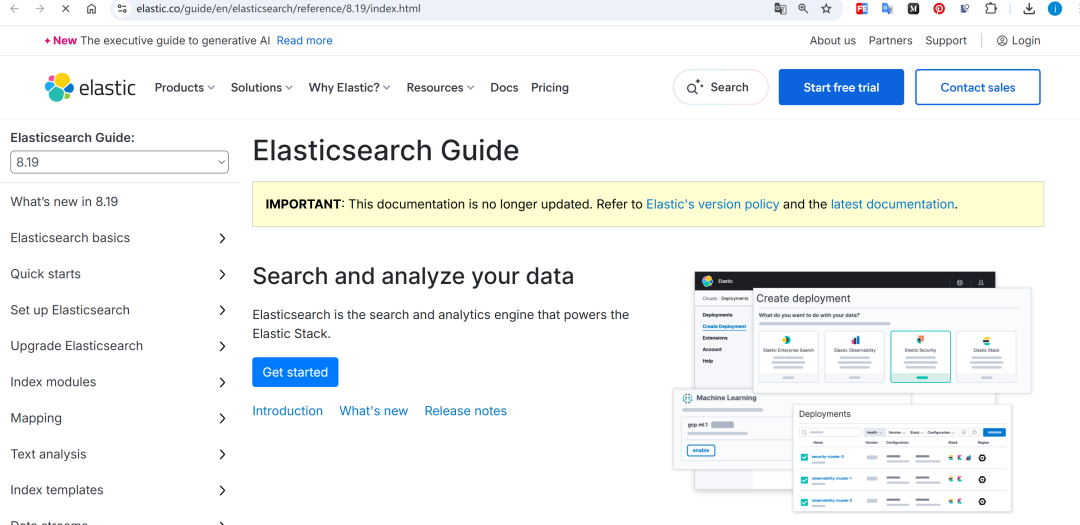Image resolution: width=1080 pixels, height=525 pixels.
Task: Open the translate page icon in address bar
Action: 780,9
